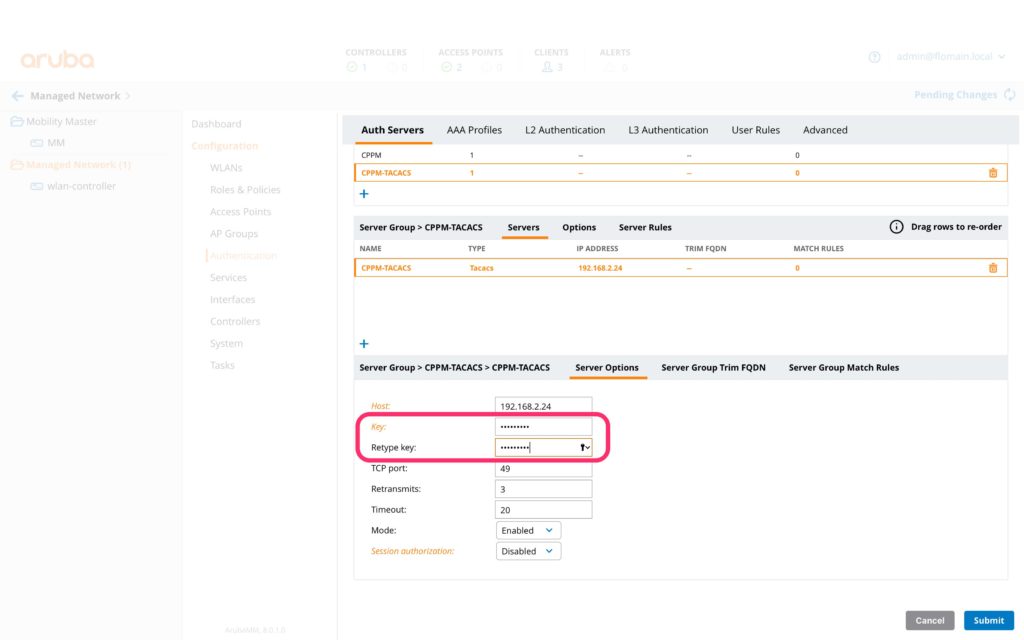Click the folder icon beside Managed Network

18,163
